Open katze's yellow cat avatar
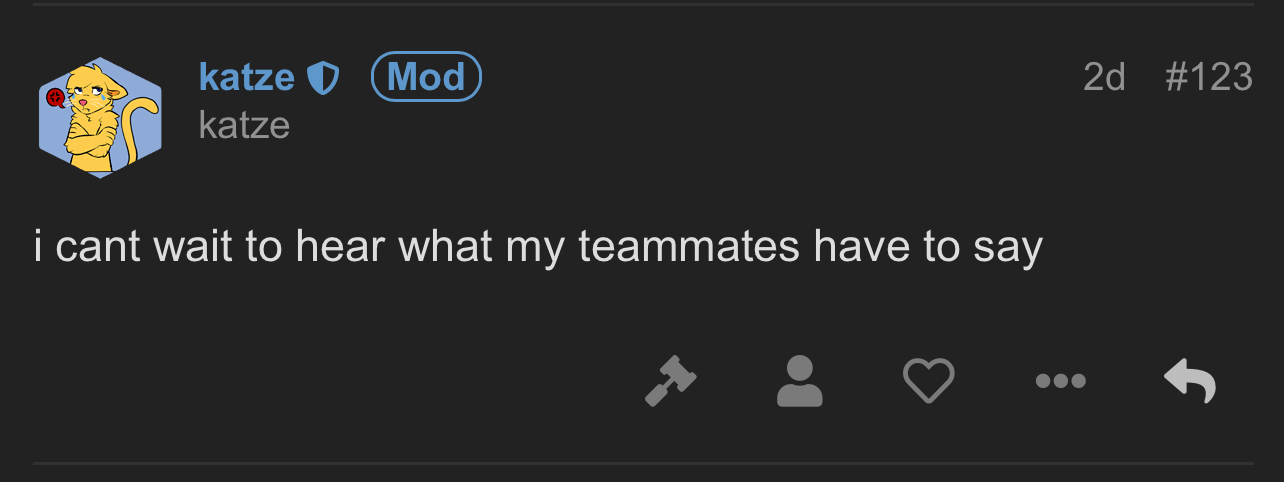The width and height of the screenshot is (1284, 482). [x=100, y=118]
